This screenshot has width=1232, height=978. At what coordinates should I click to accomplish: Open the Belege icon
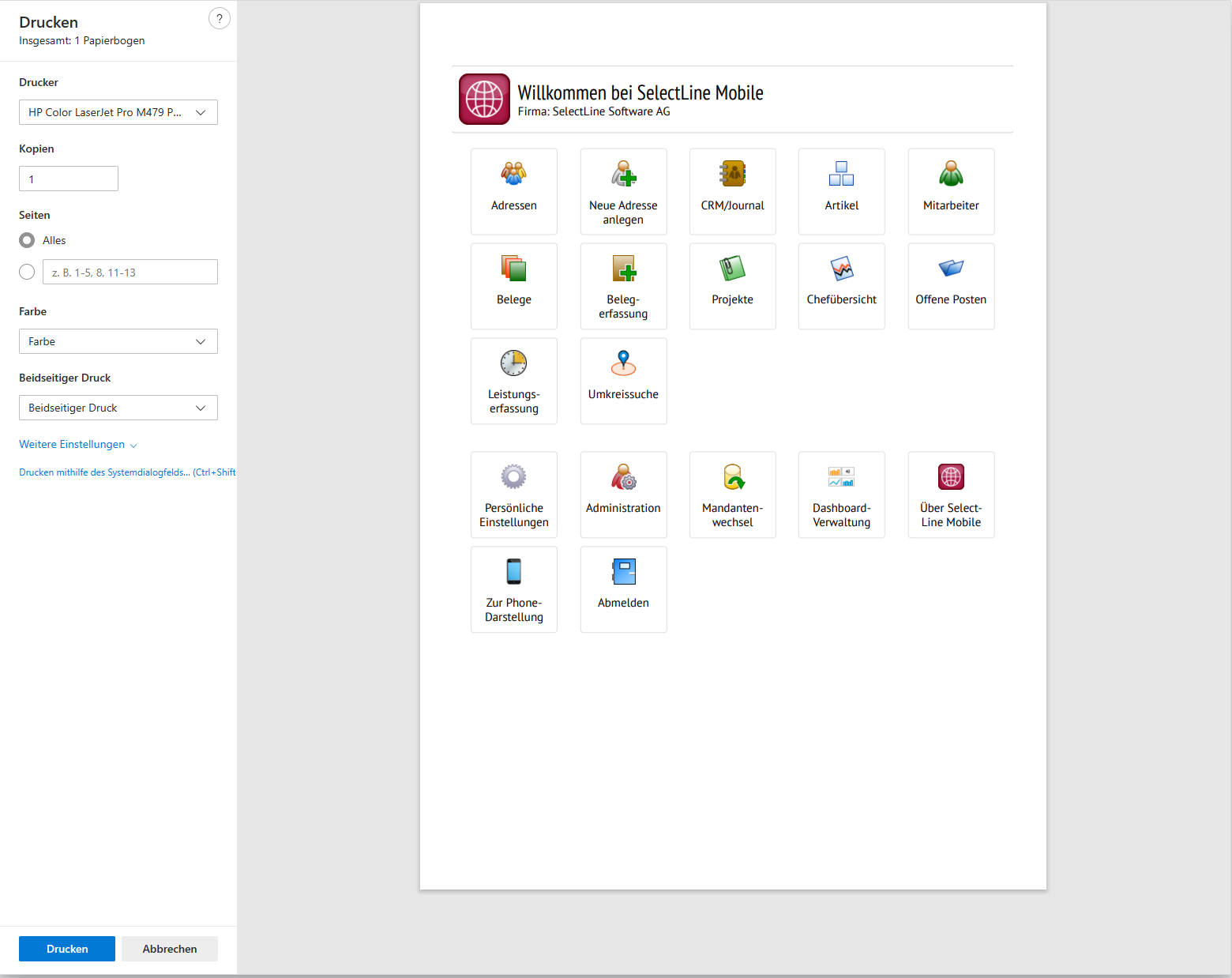(513, 269)
